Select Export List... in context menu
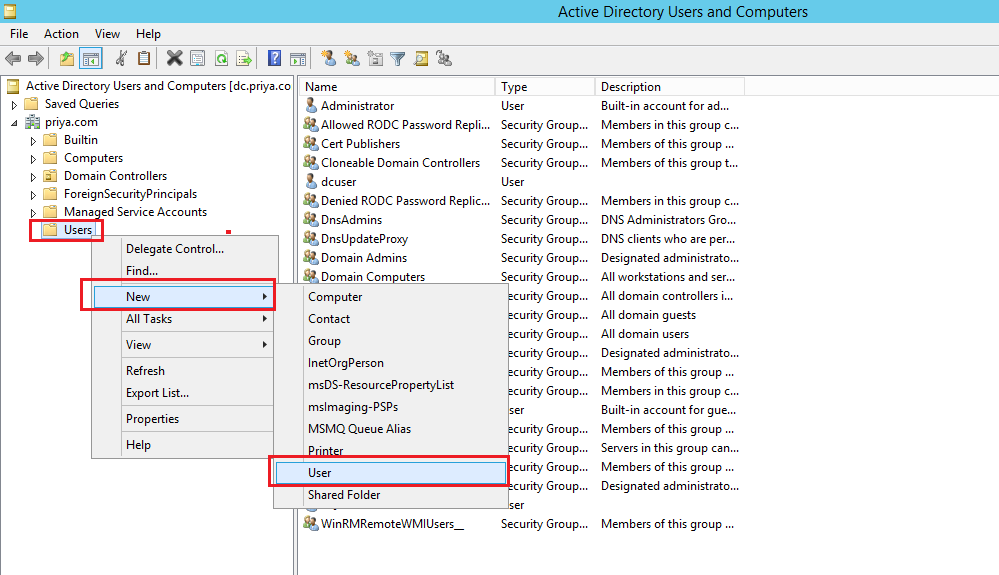Viewport: 999px width, 575px height. coord(185,393)
